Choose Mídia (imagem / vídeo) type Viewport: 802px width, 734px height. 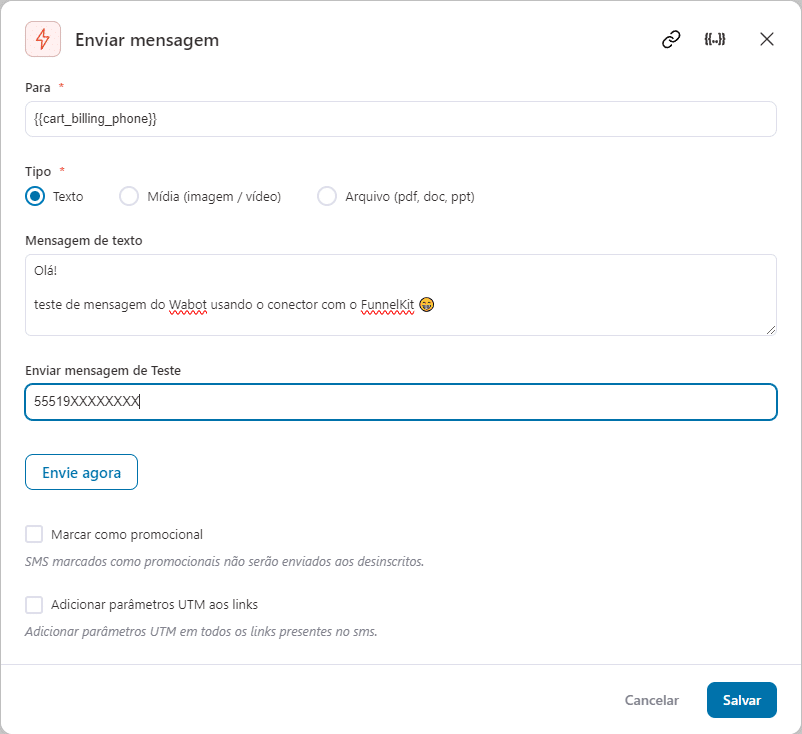coord(129,196)
